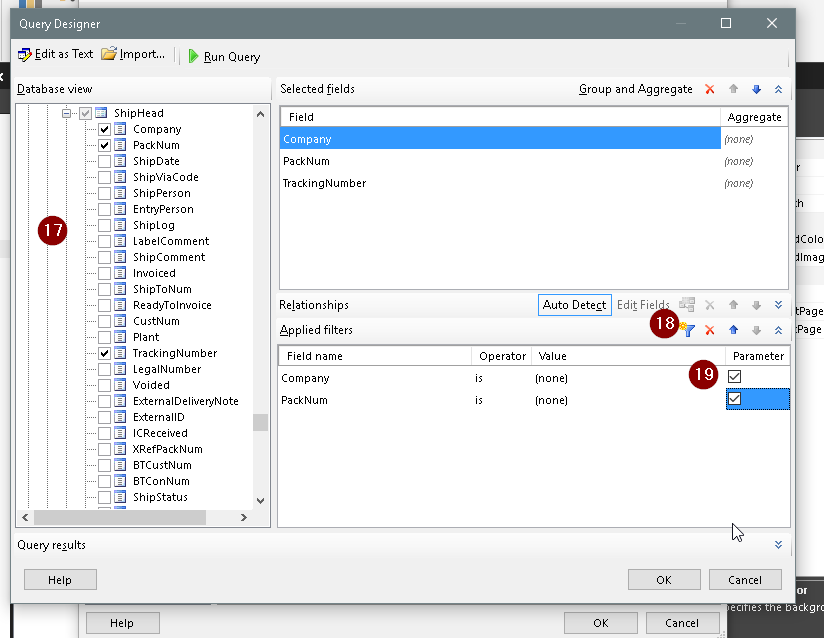Run the query with green play icon

tap(194, 57)
